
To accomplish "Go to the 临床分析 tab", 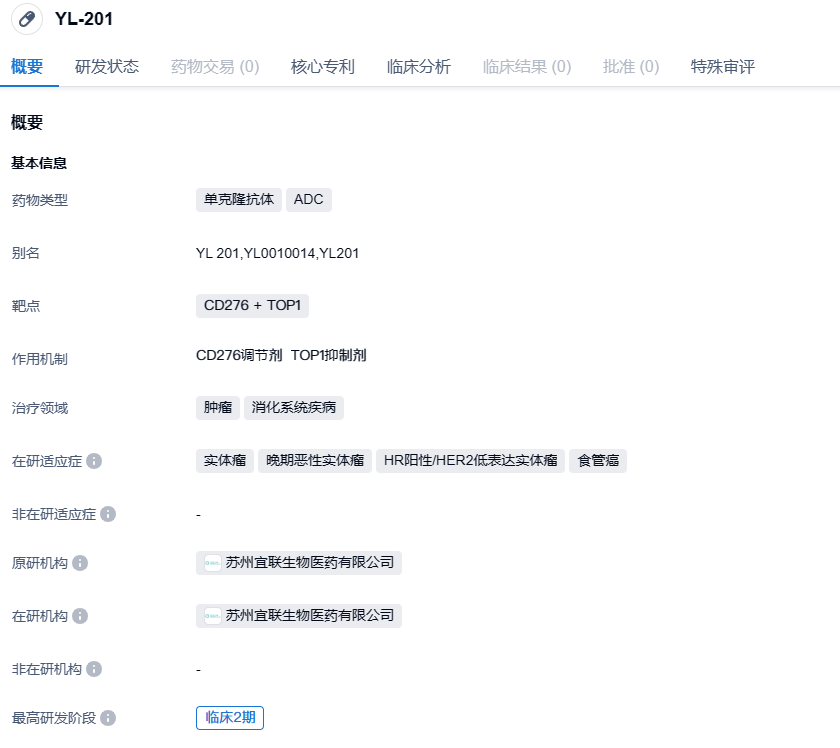I will tap(419, 67).
